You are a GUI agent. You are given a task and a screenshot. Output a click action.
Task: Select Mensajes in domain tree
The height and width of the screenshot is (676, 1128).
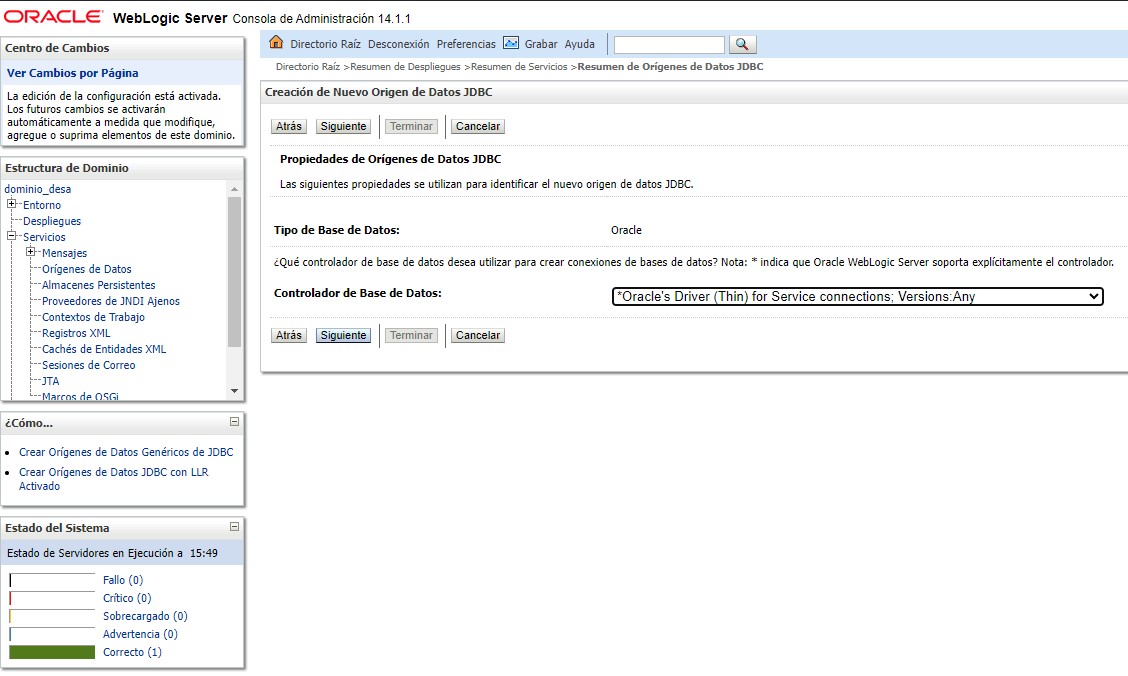[64, 253]
